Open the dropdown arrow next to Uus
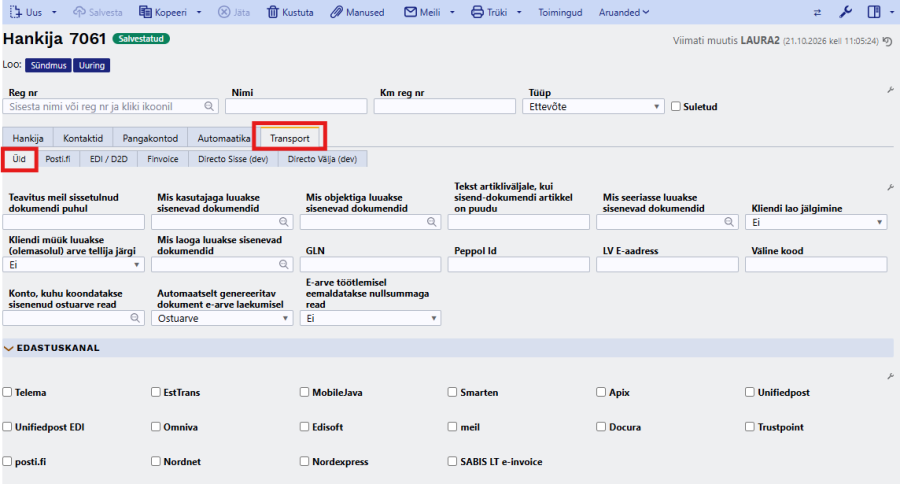This screenshot has height=484, width=900. pos(54,12)
